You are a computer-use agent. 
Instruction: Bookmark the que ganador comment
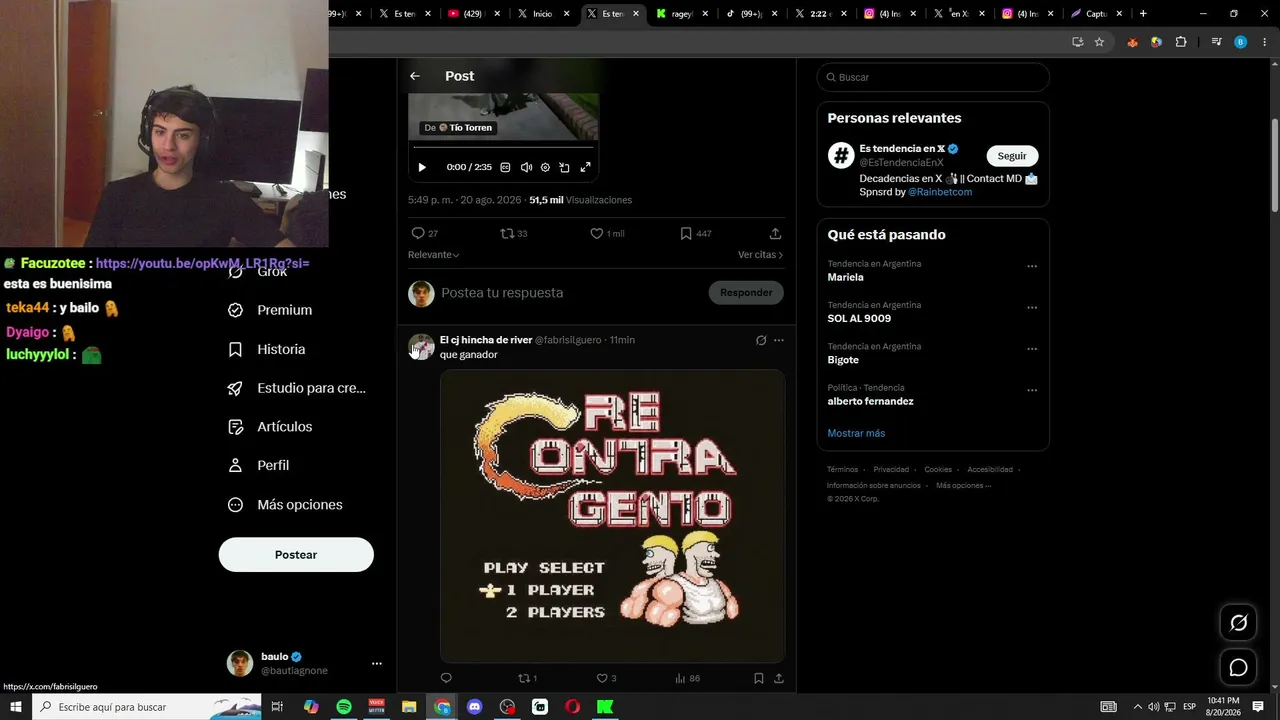coord(759,678)
